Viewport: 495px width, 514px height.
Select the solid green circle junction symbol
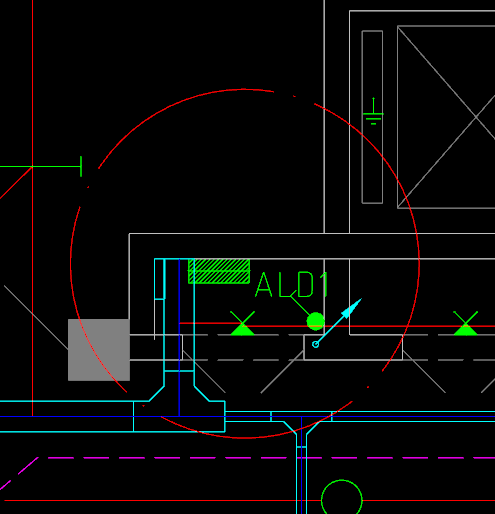[x=315, y=321]
